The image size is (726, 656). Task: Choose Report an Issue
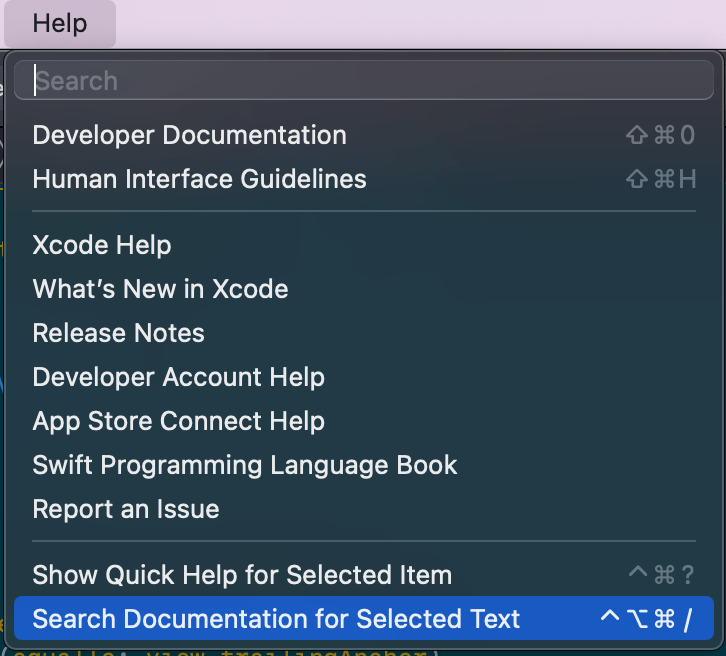[126, 509]
